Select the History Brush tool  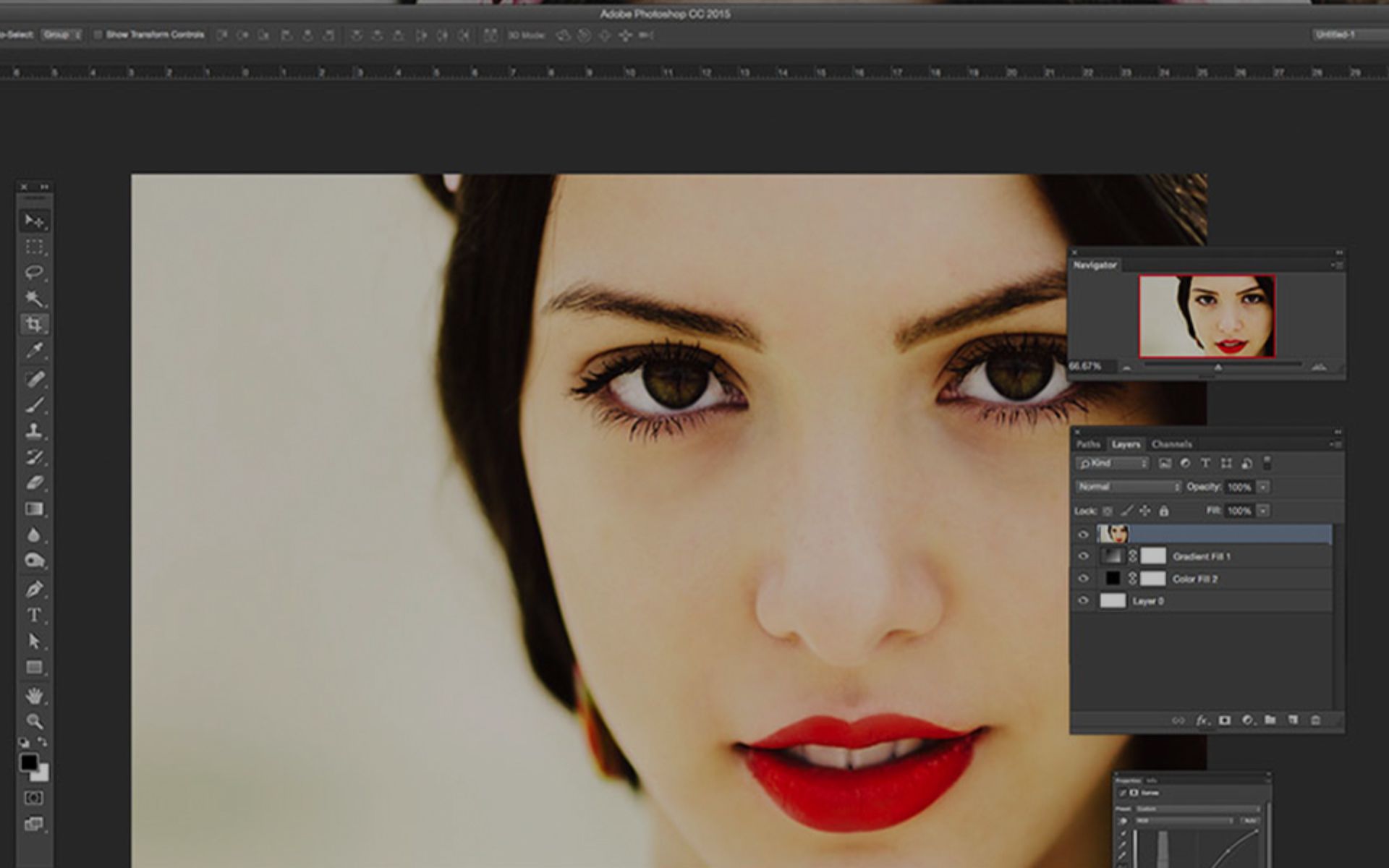click(x=34, y=457)
